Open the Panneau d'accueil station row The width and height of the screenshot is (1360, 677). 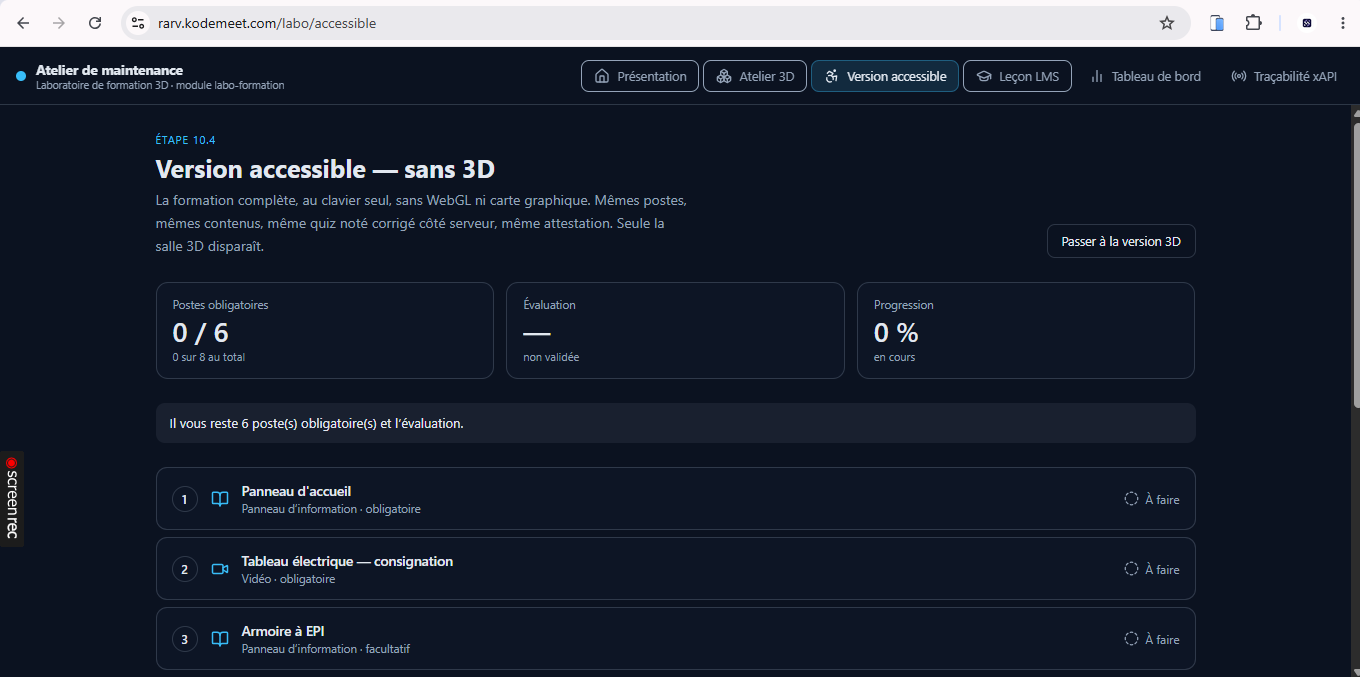point(676,498)
